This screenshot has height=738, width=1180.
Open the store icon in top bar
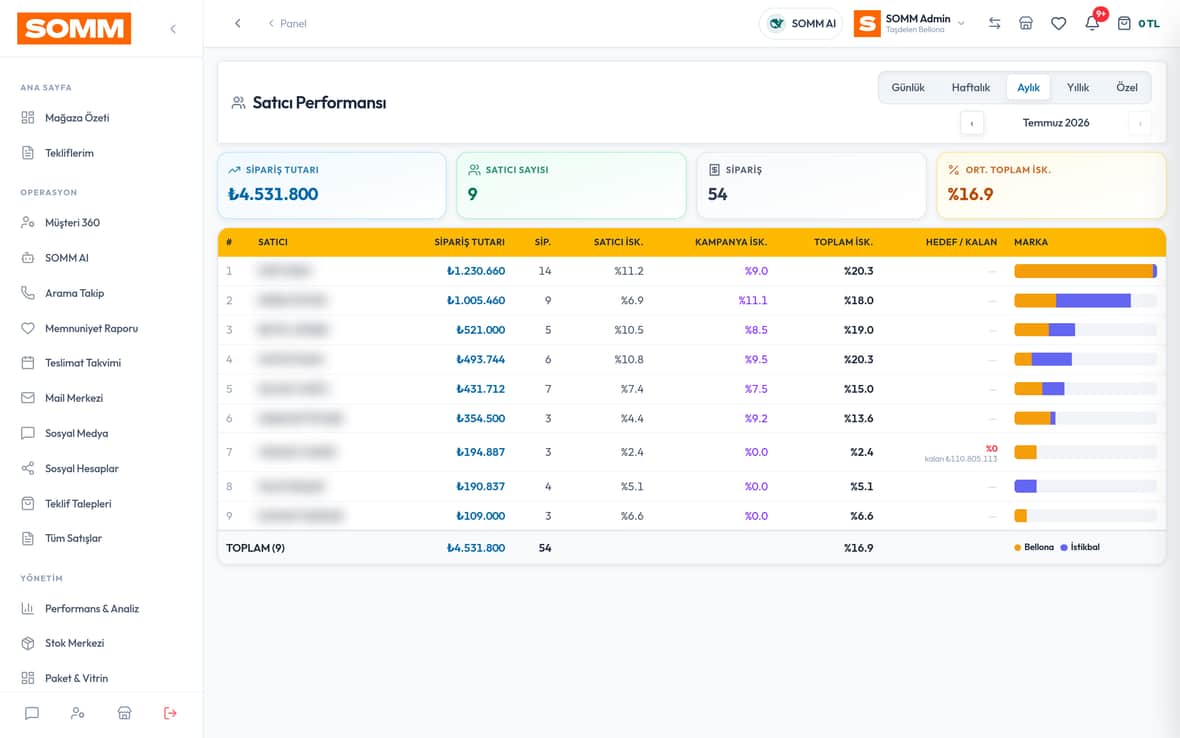1025,23
